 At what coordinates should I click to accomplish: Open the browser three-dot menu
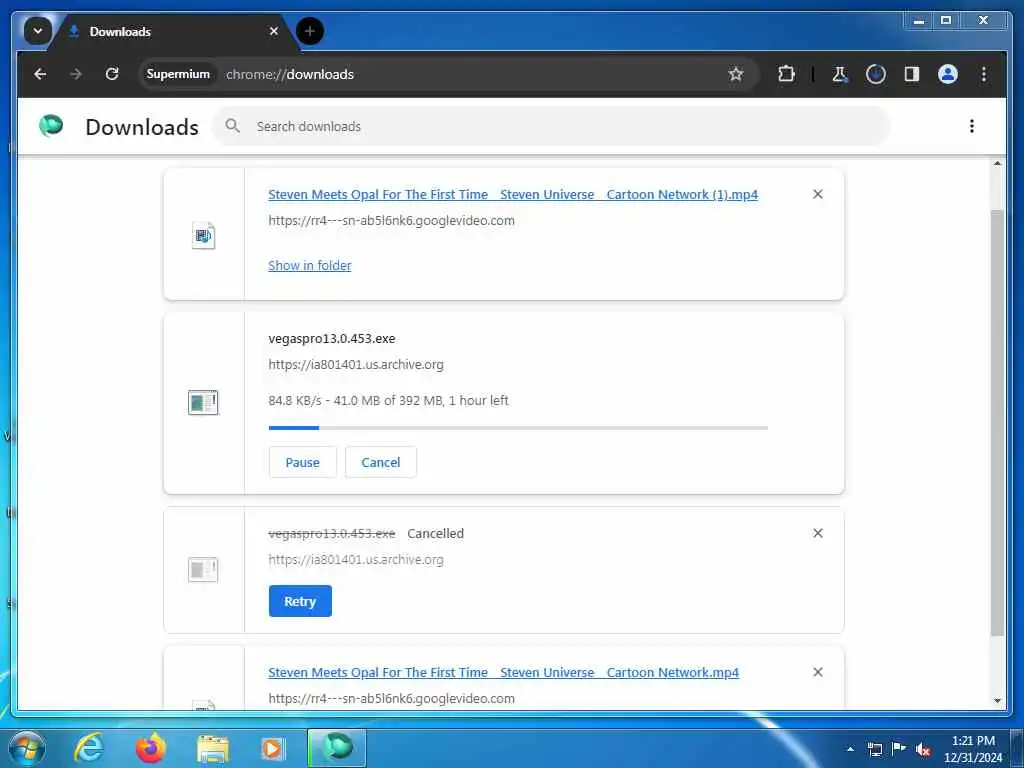point(984,74)
